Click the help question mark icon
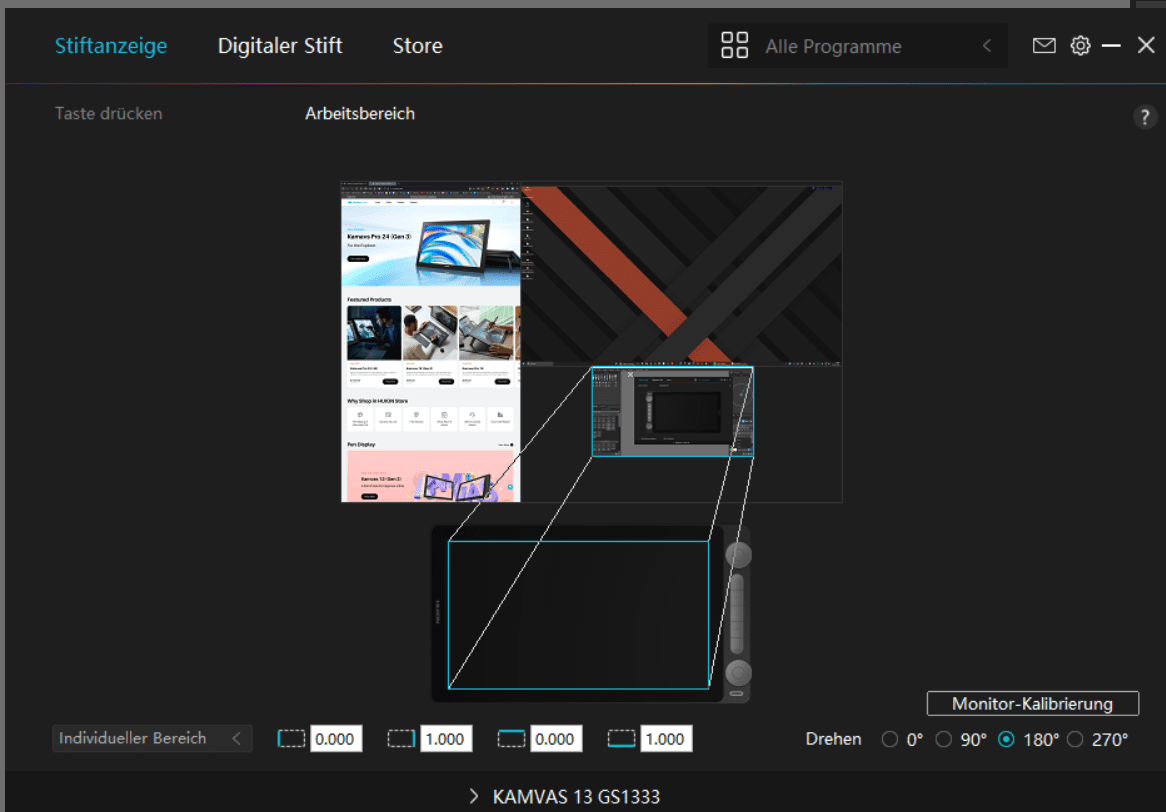The width and height of the screenshot is (1166, 812). 1144,116
